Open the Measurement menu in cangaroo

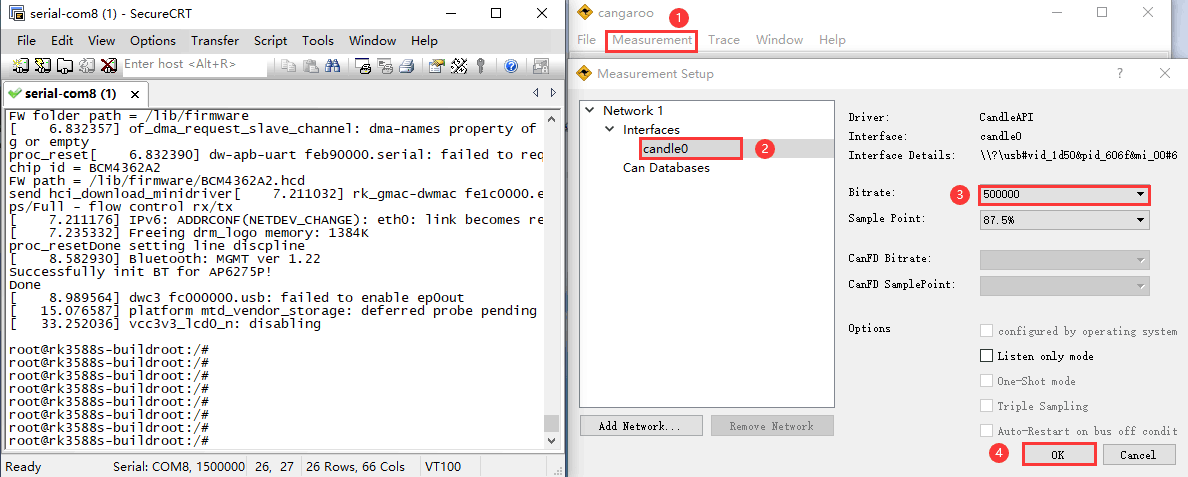point(652,40)
